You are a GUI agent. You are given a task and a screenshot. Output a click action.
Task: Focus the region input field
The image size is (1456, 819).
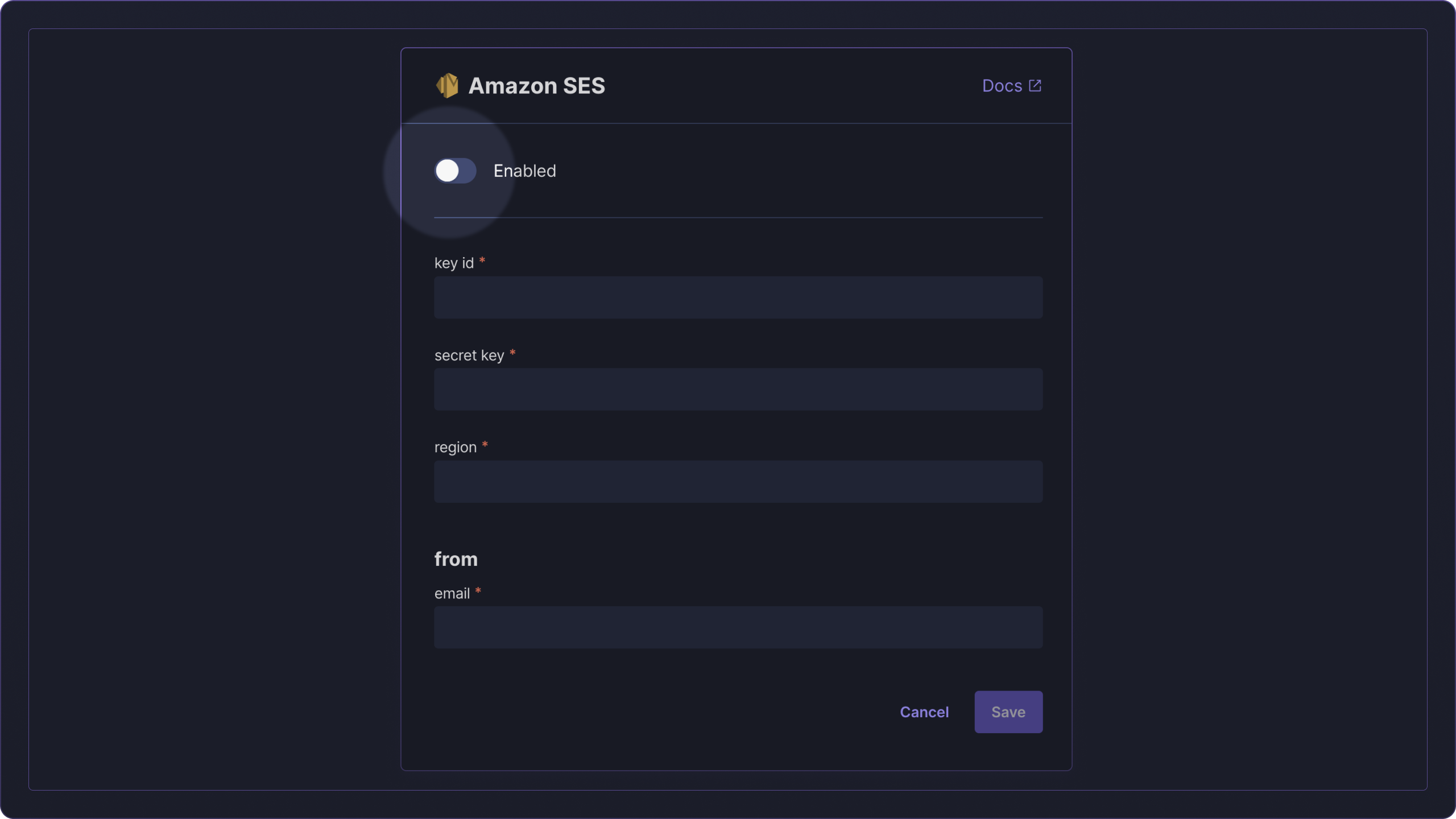coord(738,482)
